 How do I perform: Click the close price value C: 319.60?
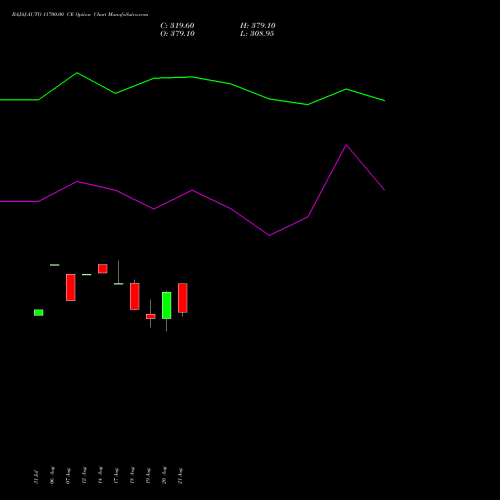tap(177, 26)
